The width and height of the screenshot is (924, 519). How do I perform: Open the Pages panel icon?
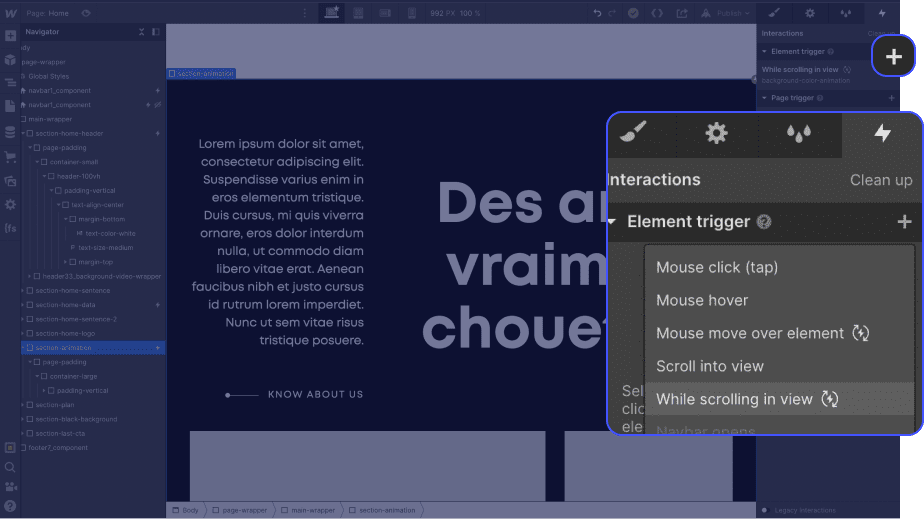(10, 106)
